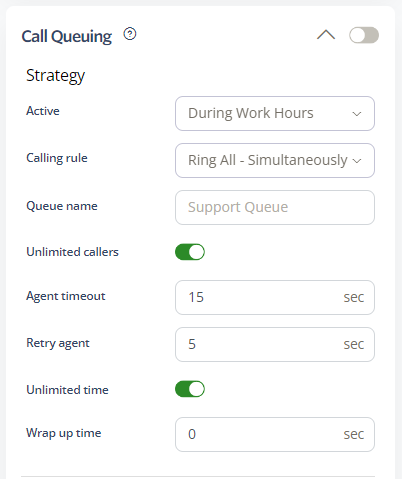Disable the Unlimited callers switch

190,252
